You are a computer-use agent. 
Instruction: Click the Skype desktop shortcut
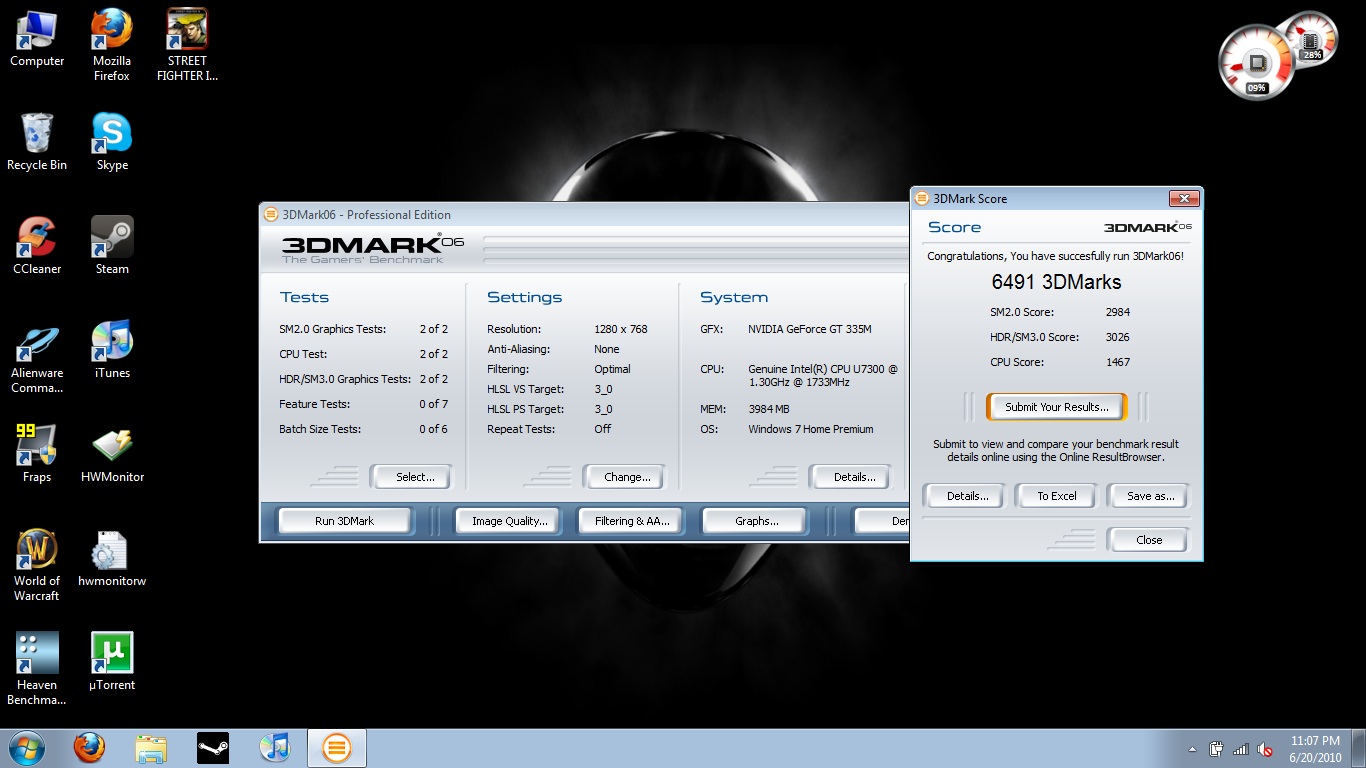(x=112, y=143)
